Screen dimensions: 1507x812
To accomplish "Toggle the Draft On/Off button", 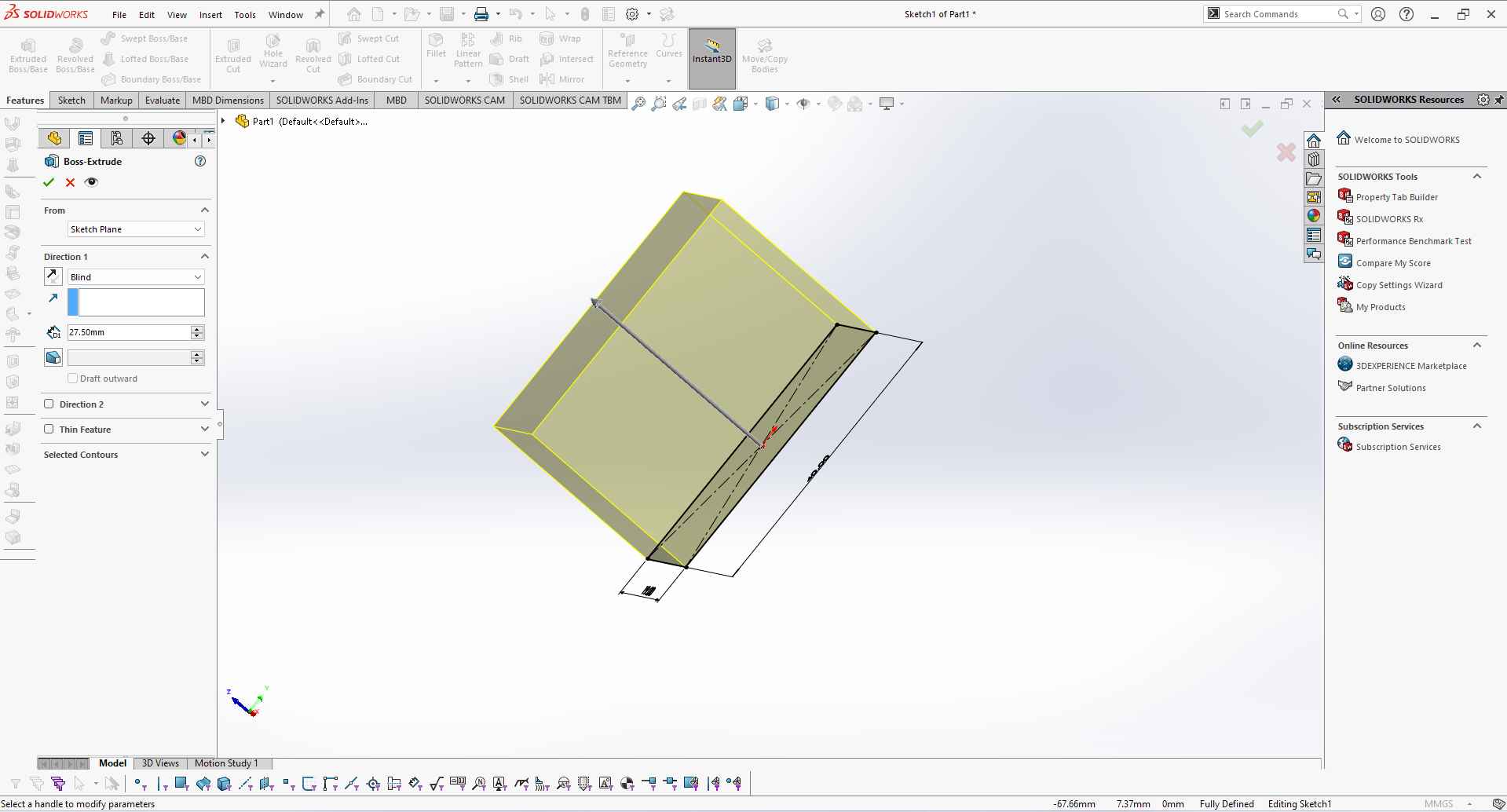I will pos(53,357).
